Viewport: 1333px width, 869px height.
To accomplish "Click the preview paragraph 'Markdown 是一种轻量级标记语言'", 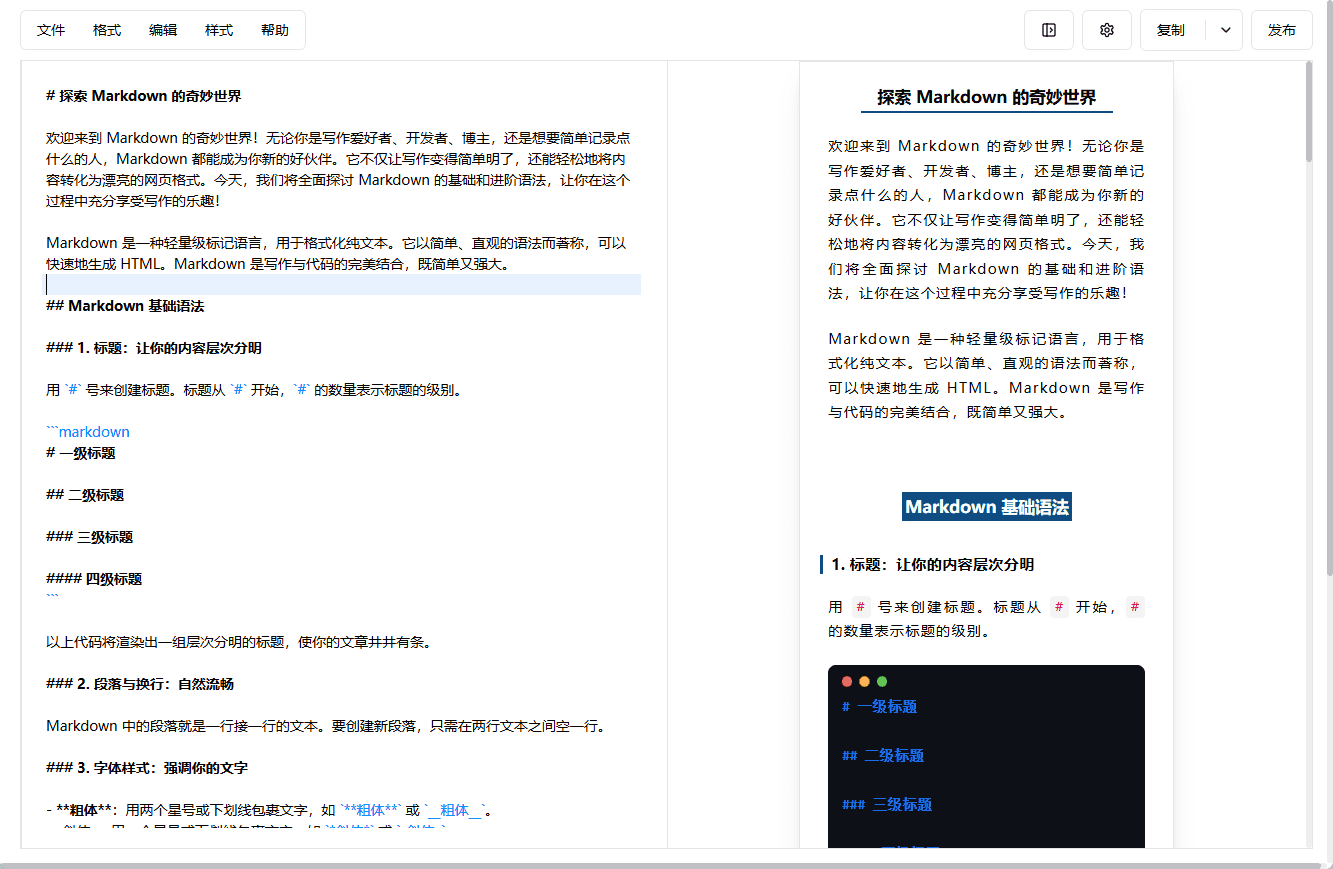I will point(986,375).
